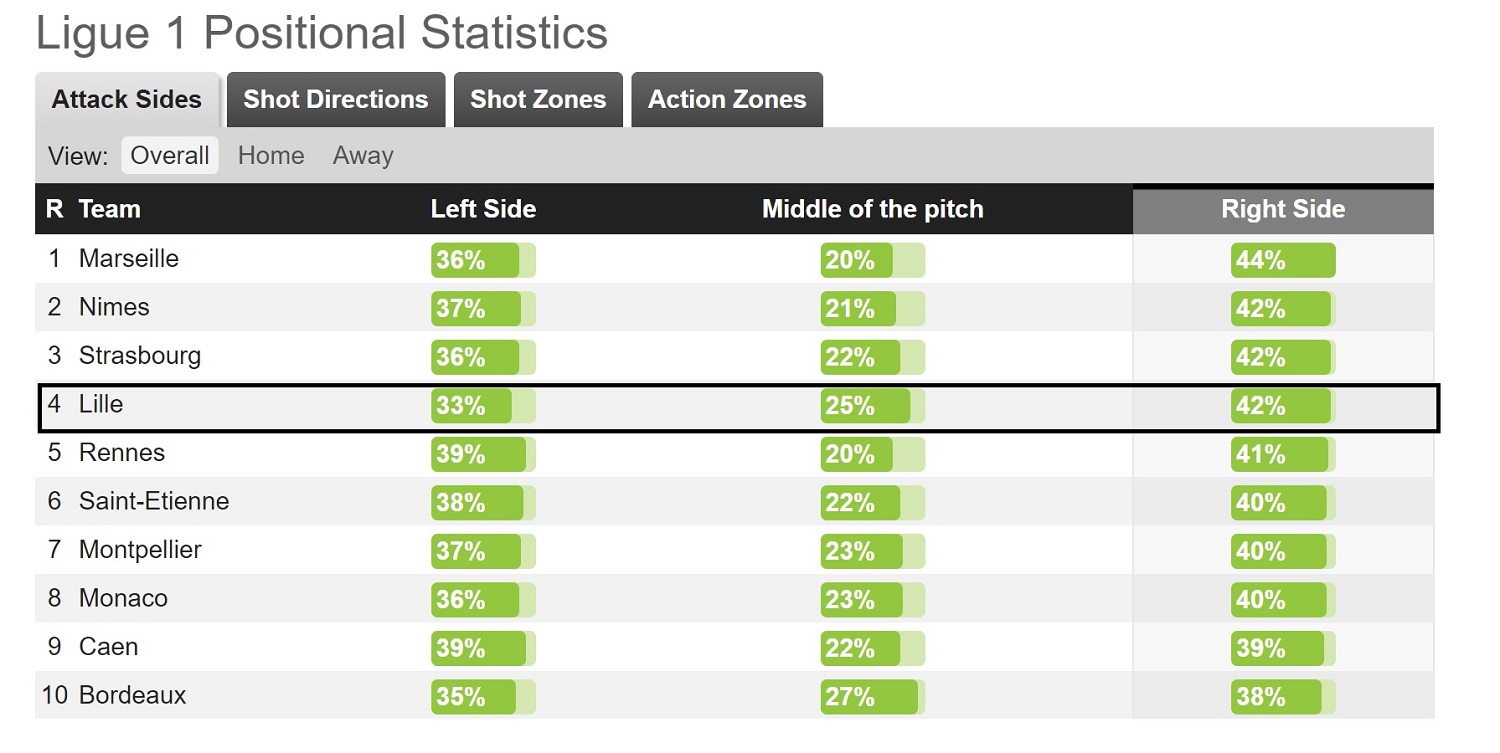
Task: Click the Saint-Etienne team name
Action: pyautogui.click(x=154, y=501)
